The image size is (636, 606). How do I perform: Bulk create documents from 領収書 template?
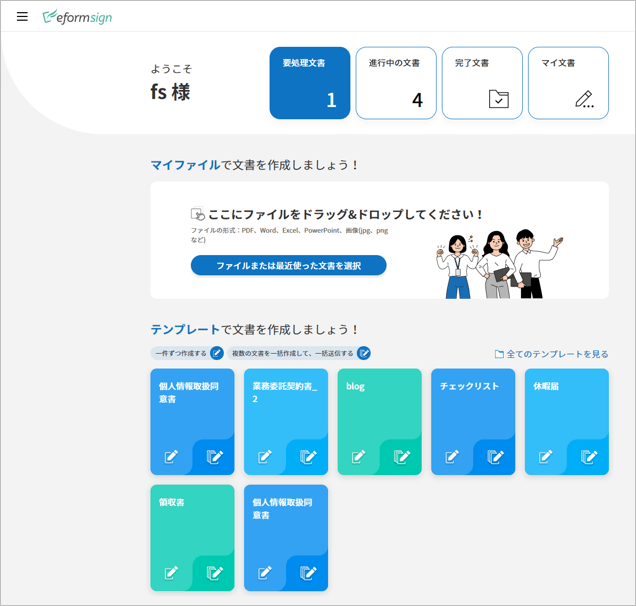[215, 573]
